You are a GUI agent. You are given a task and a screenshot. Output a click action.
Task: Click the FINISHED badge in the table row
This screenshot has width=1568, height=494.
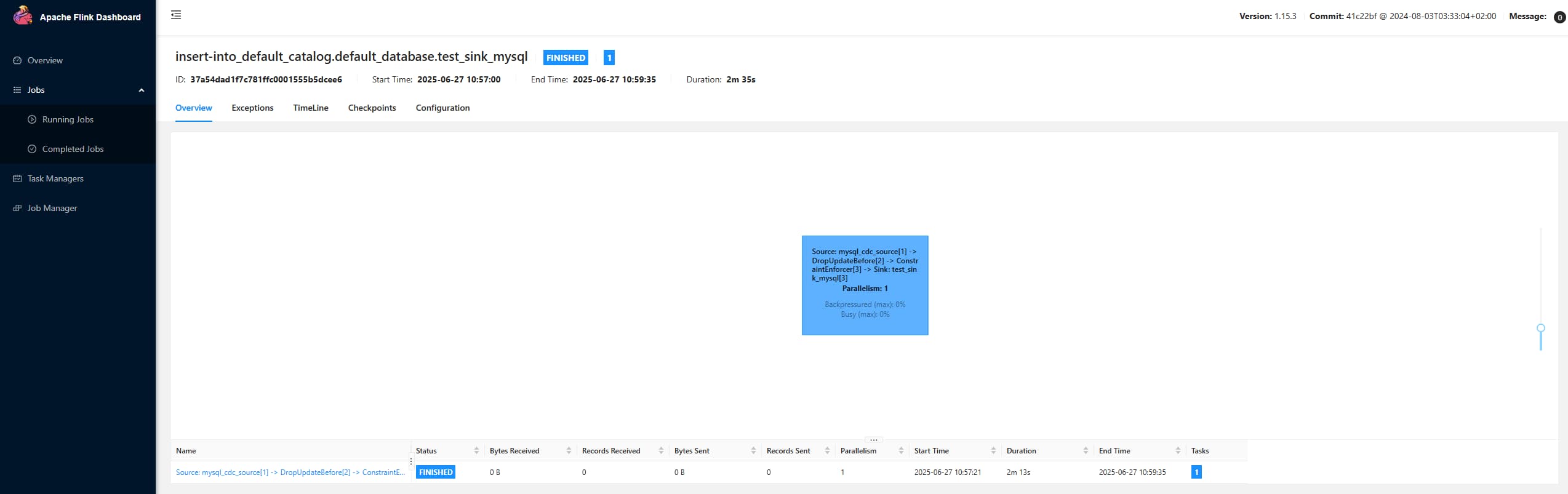(x=436, y=472)
